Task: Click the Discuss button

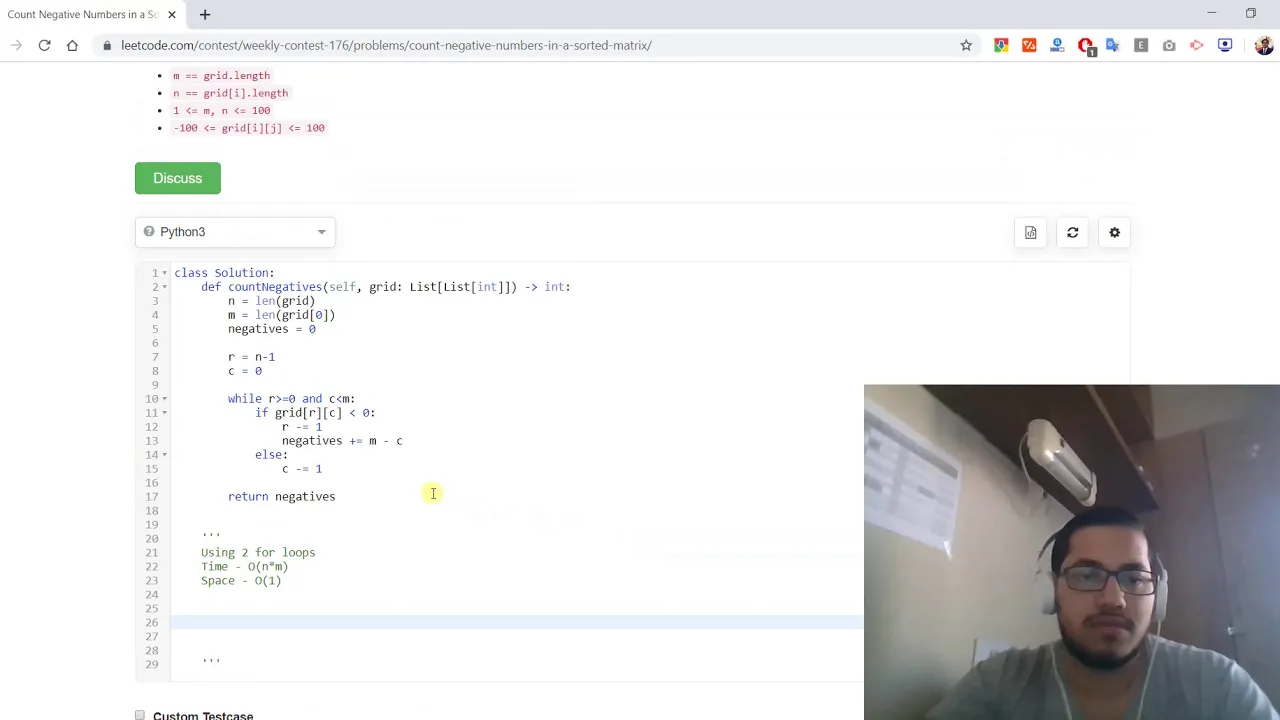Action: point(178,178)
